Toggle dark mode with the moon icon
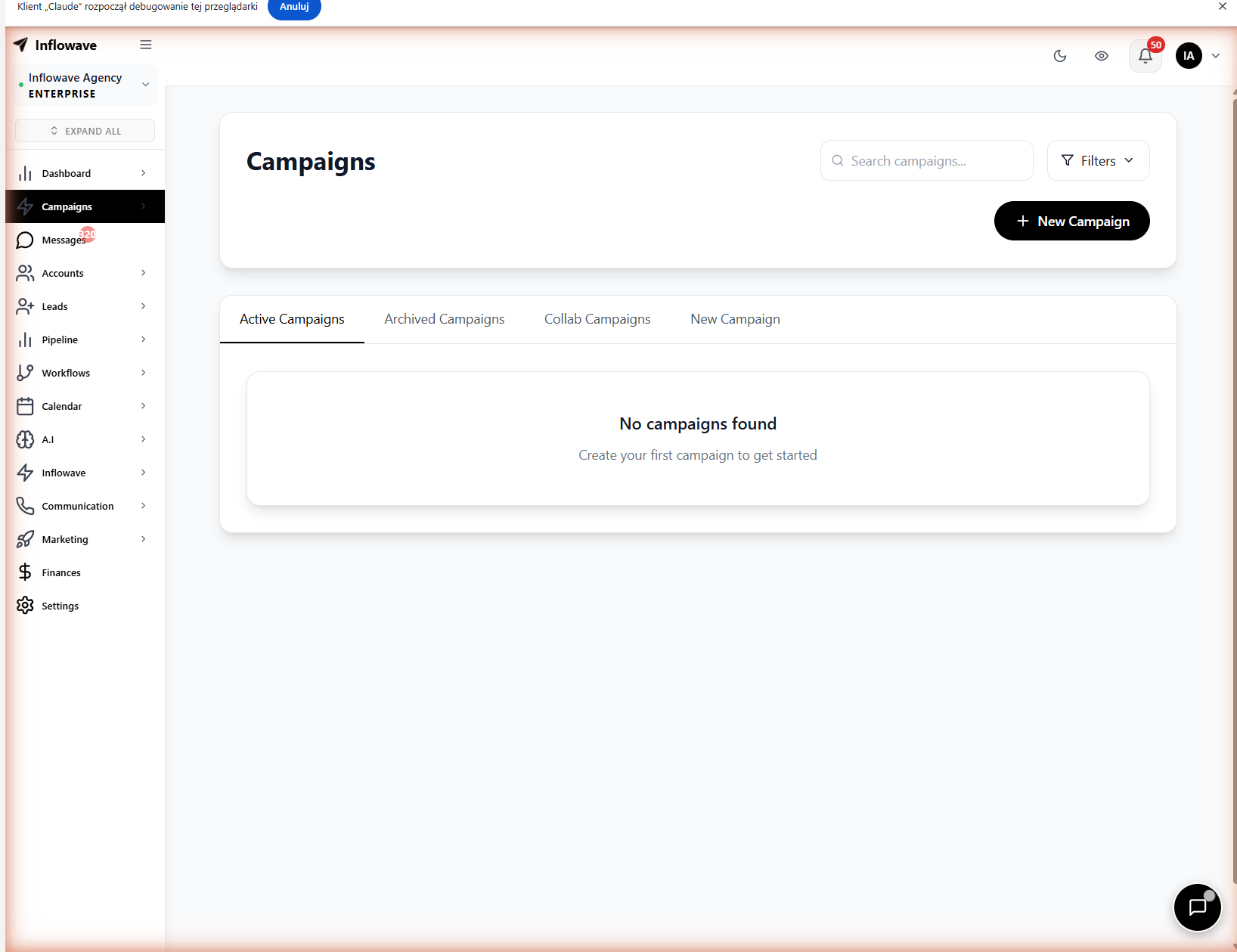This screenshot has height=952, width=1237. coord(1059,56)
